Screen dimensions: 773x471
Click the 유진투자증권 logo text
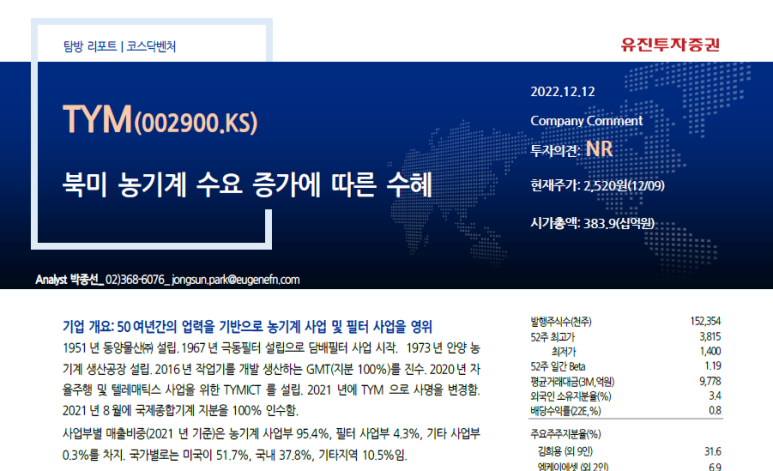click(x=670, y=45)
